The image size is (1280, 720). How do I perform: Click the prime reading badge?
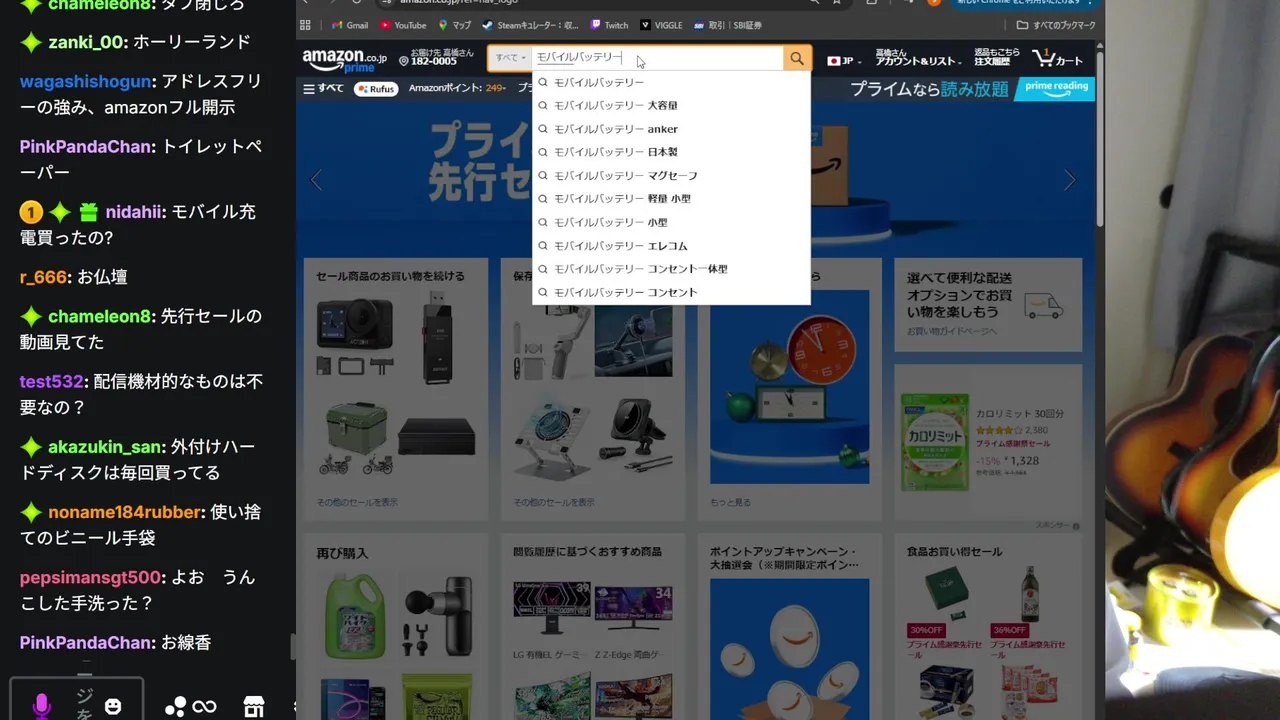click(1055, 89)
